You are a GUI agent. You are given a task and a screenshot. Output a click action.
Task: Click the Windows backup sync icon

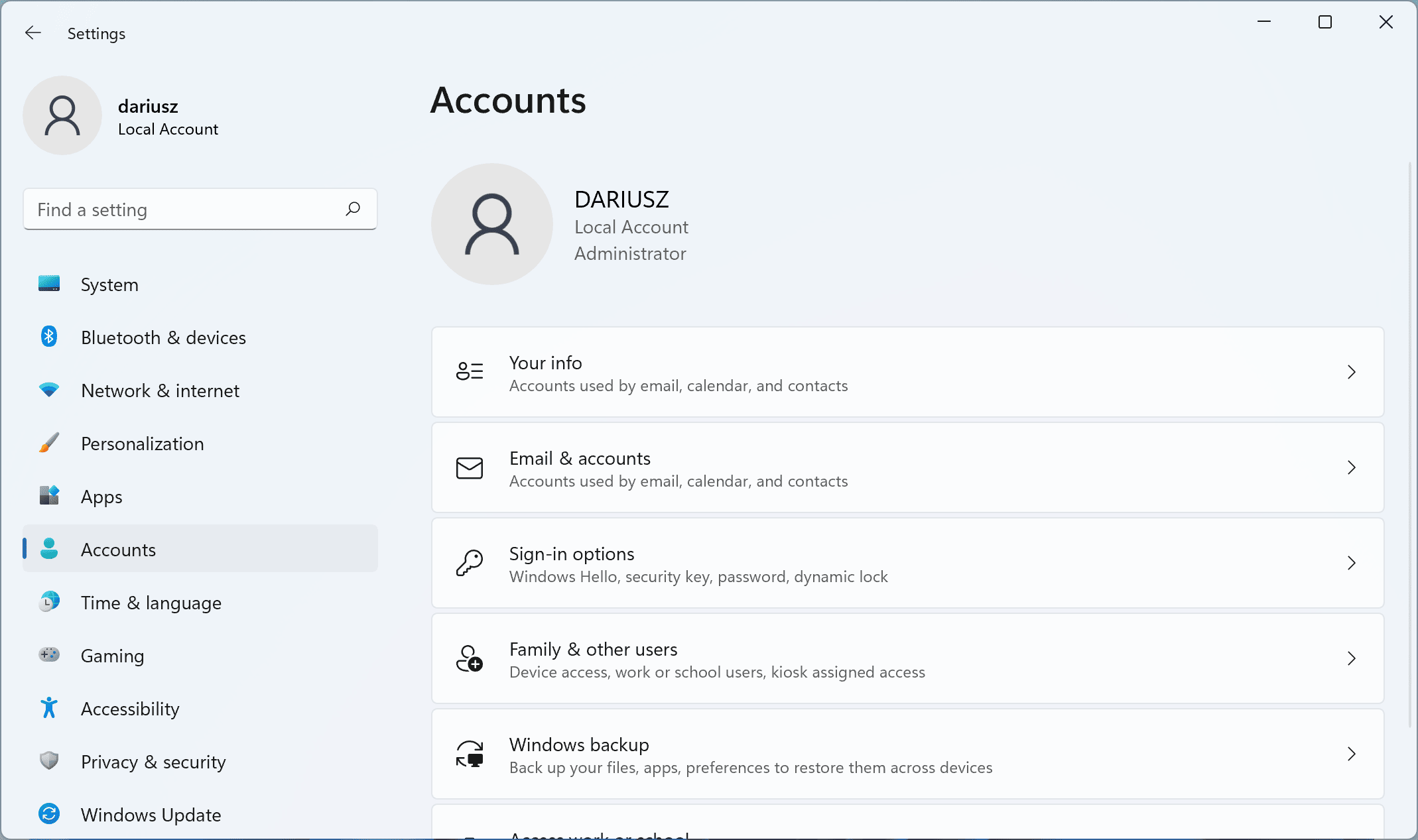pos(470,754)
